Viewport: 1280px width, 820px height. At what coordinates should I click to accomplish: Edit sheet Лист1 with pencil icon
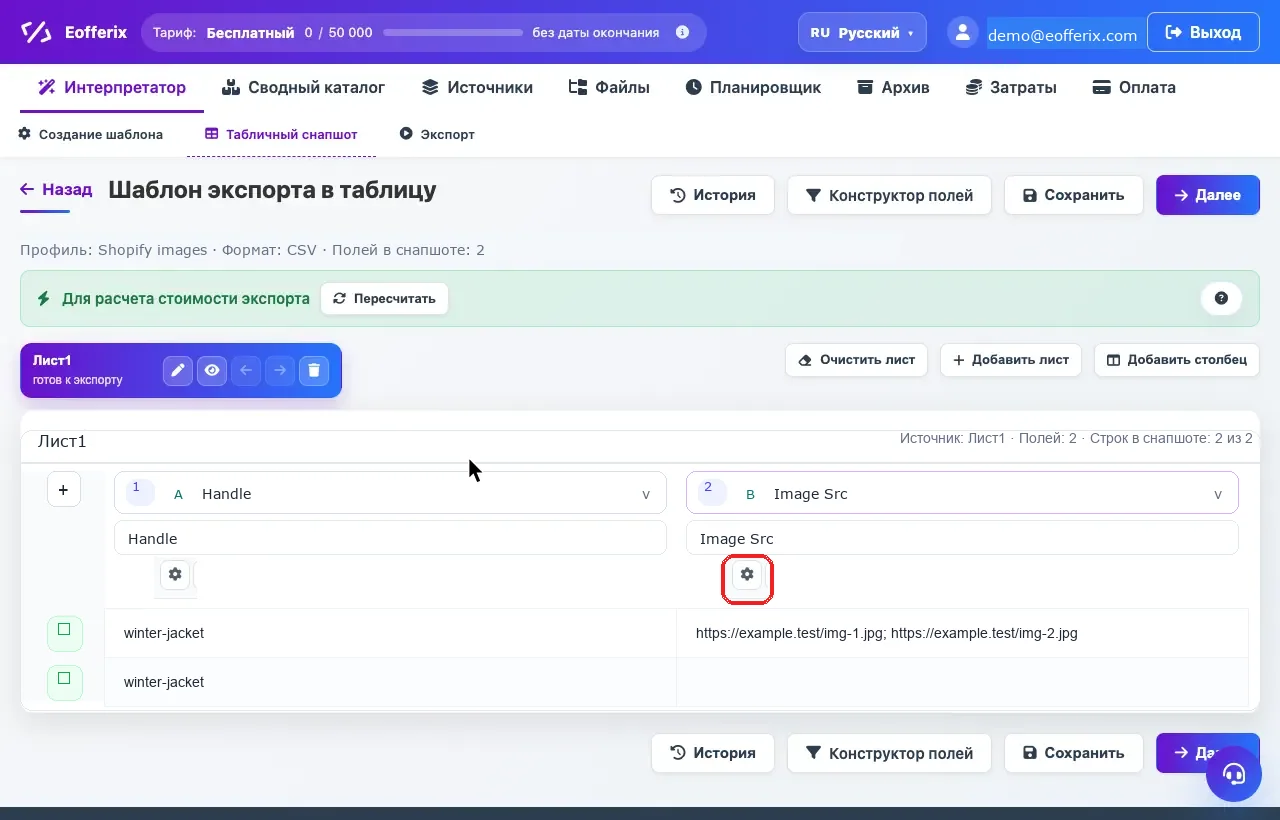point(178,371)
